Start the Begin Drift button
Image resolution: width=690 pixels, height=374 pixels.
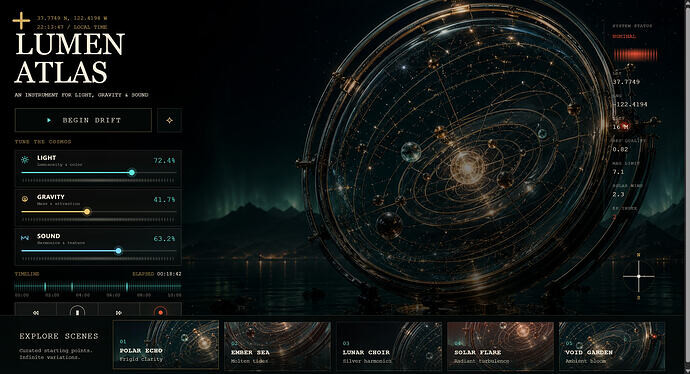click(83, 120)
